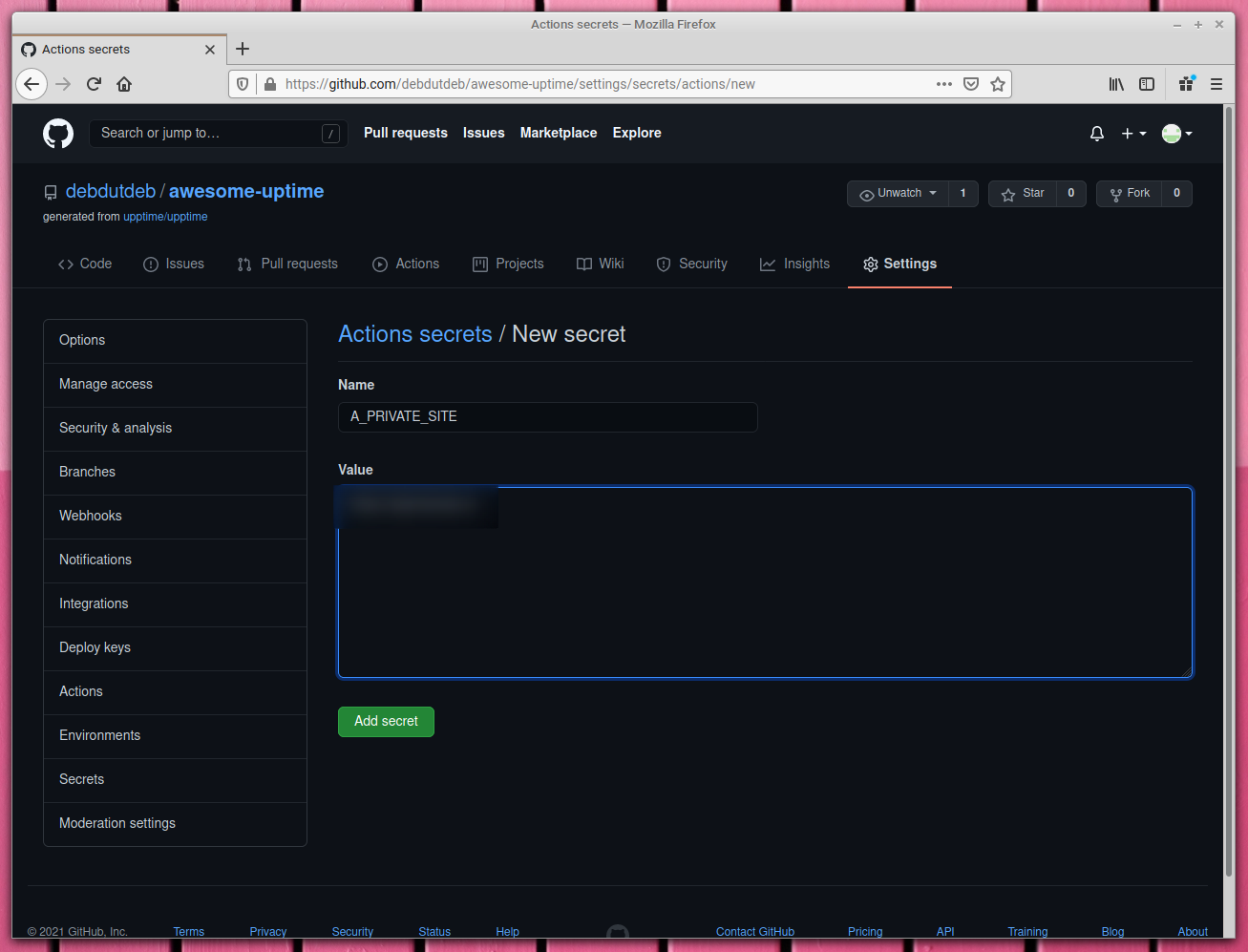Click inside the Value textarea
The width and height of the screenshot is (1248, 952).
(x=766, y=582)
